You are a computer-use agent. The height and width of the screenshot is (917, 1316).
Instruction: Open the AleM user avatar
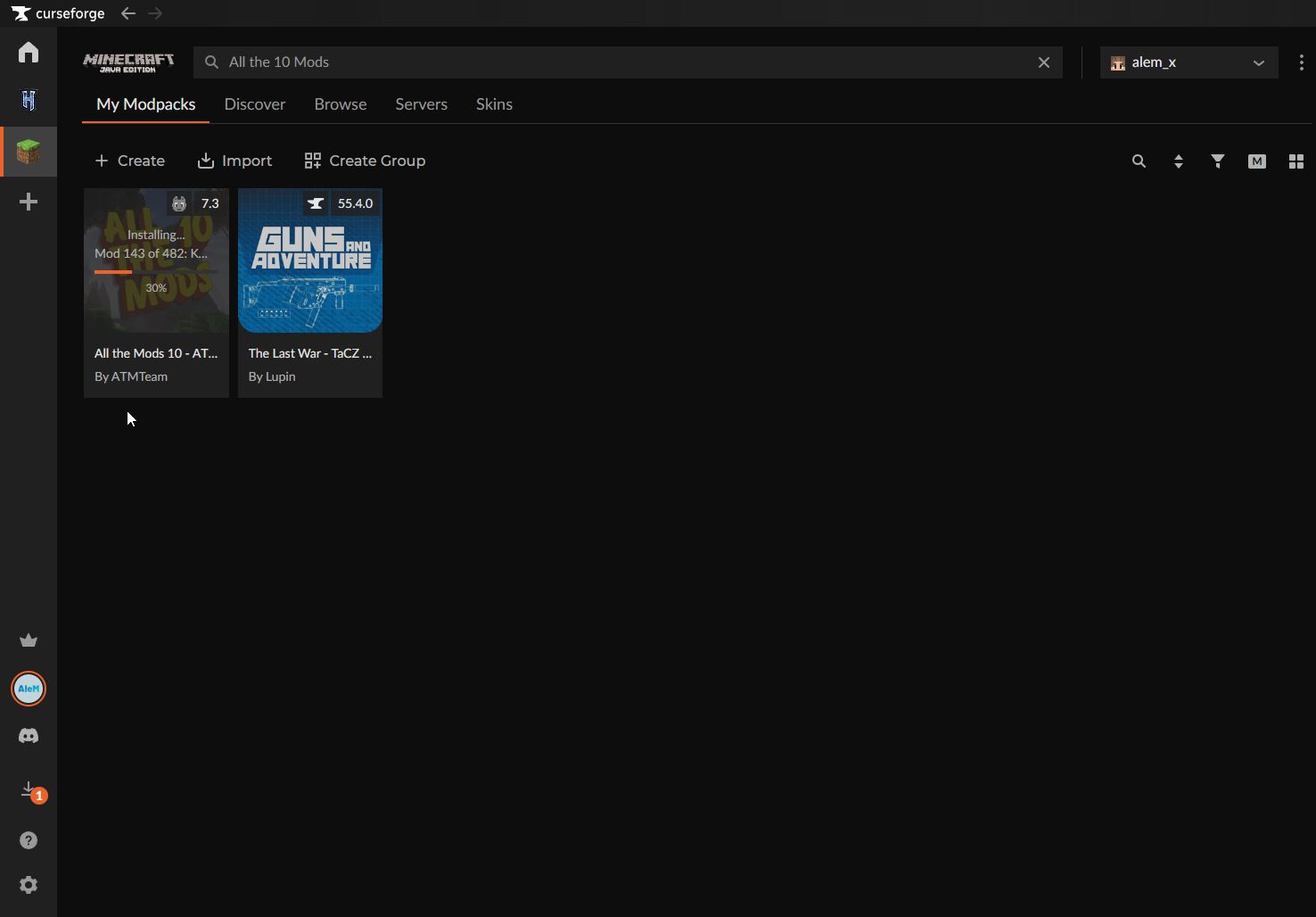tap(29, 689)
